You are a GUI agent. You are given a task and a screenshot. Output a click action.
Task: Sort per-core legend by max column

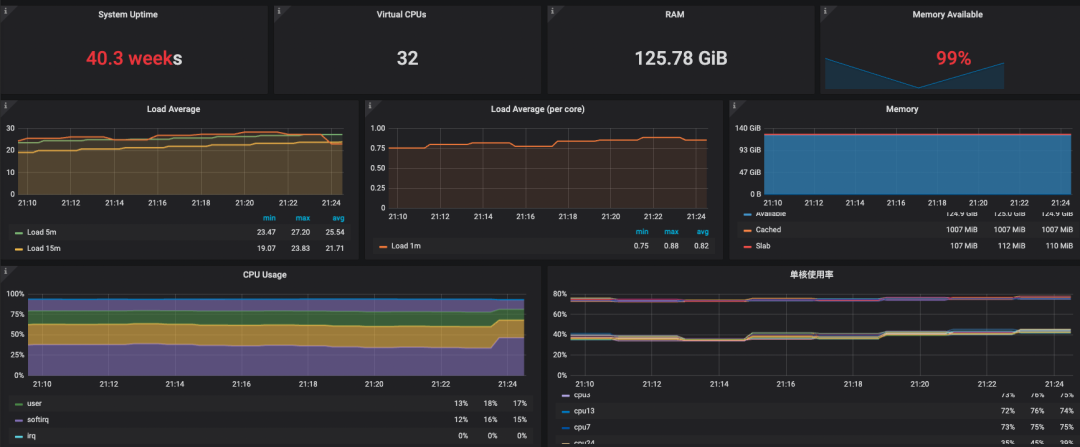coord(672,231)
